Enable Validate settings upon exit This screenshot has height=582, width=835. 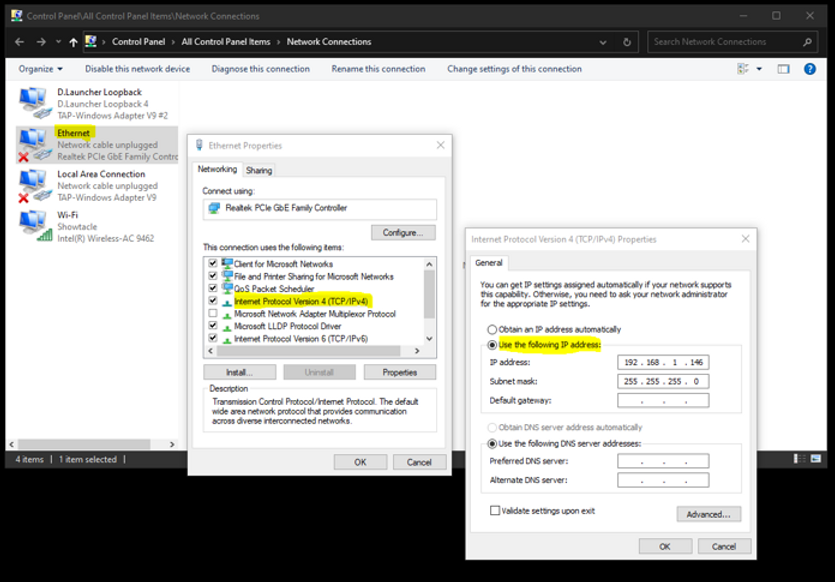click(495, 511)
